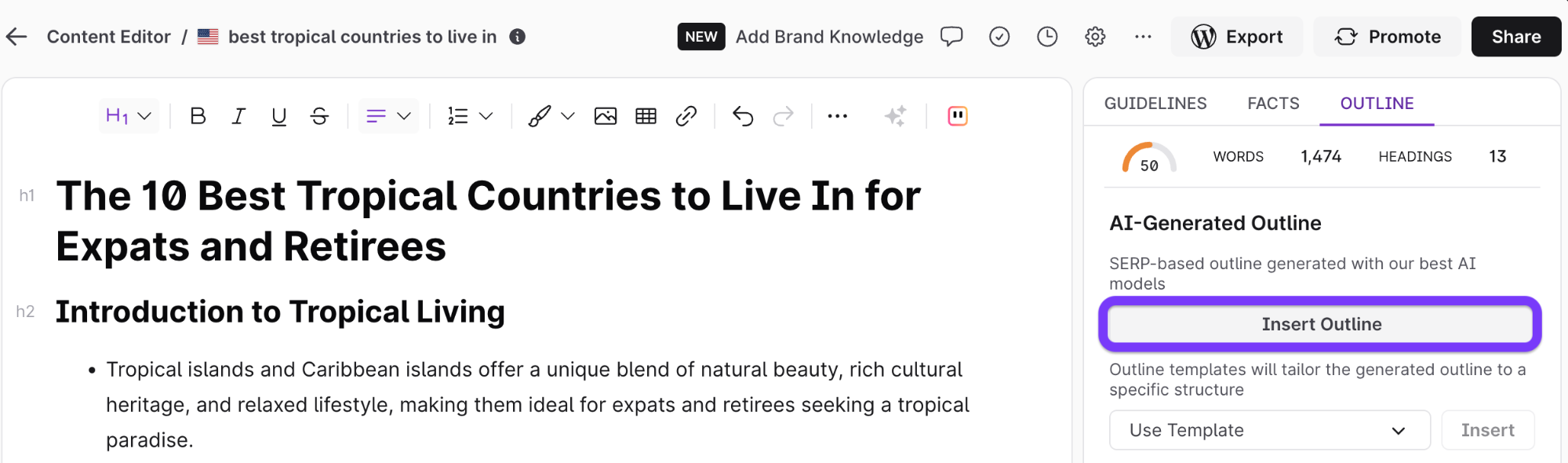1568x463 pixels.
Task: Click the back arrow icon
Action: [16, 37]
